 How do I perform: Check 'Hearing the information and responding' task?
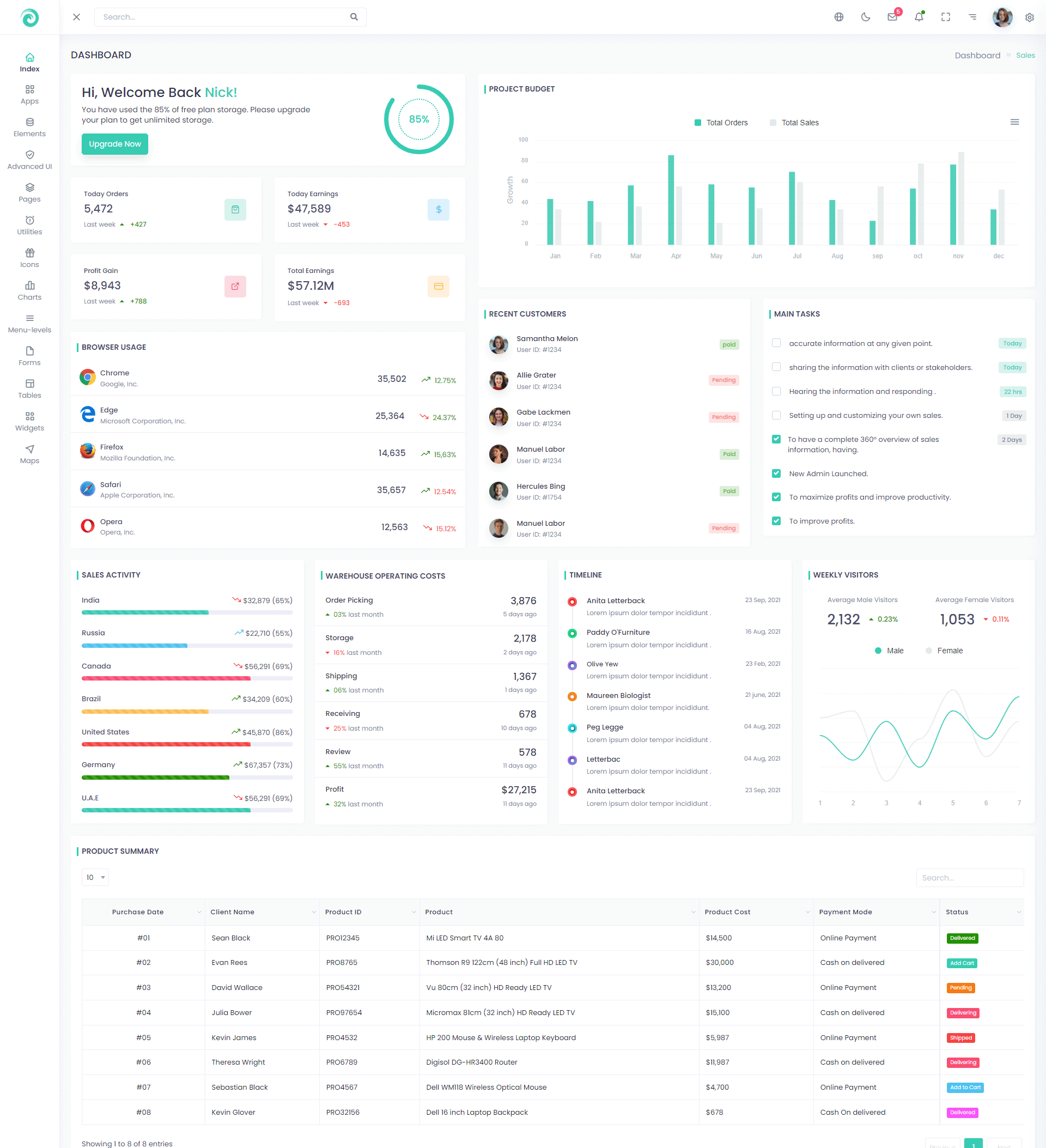click(776, 391)
